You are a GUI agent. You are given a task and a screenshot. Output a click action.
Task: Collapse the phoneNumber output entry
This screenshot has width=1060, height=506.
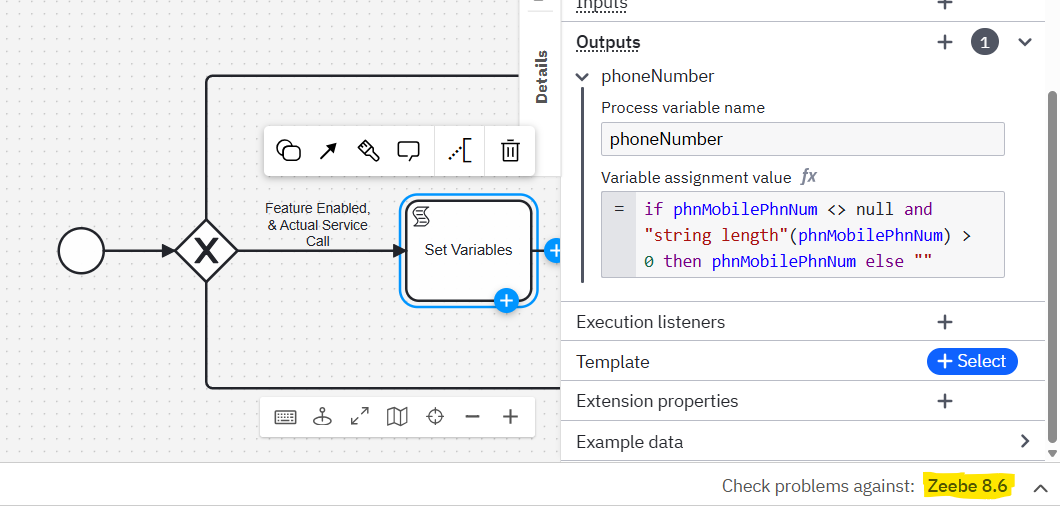tap(583, 77)
